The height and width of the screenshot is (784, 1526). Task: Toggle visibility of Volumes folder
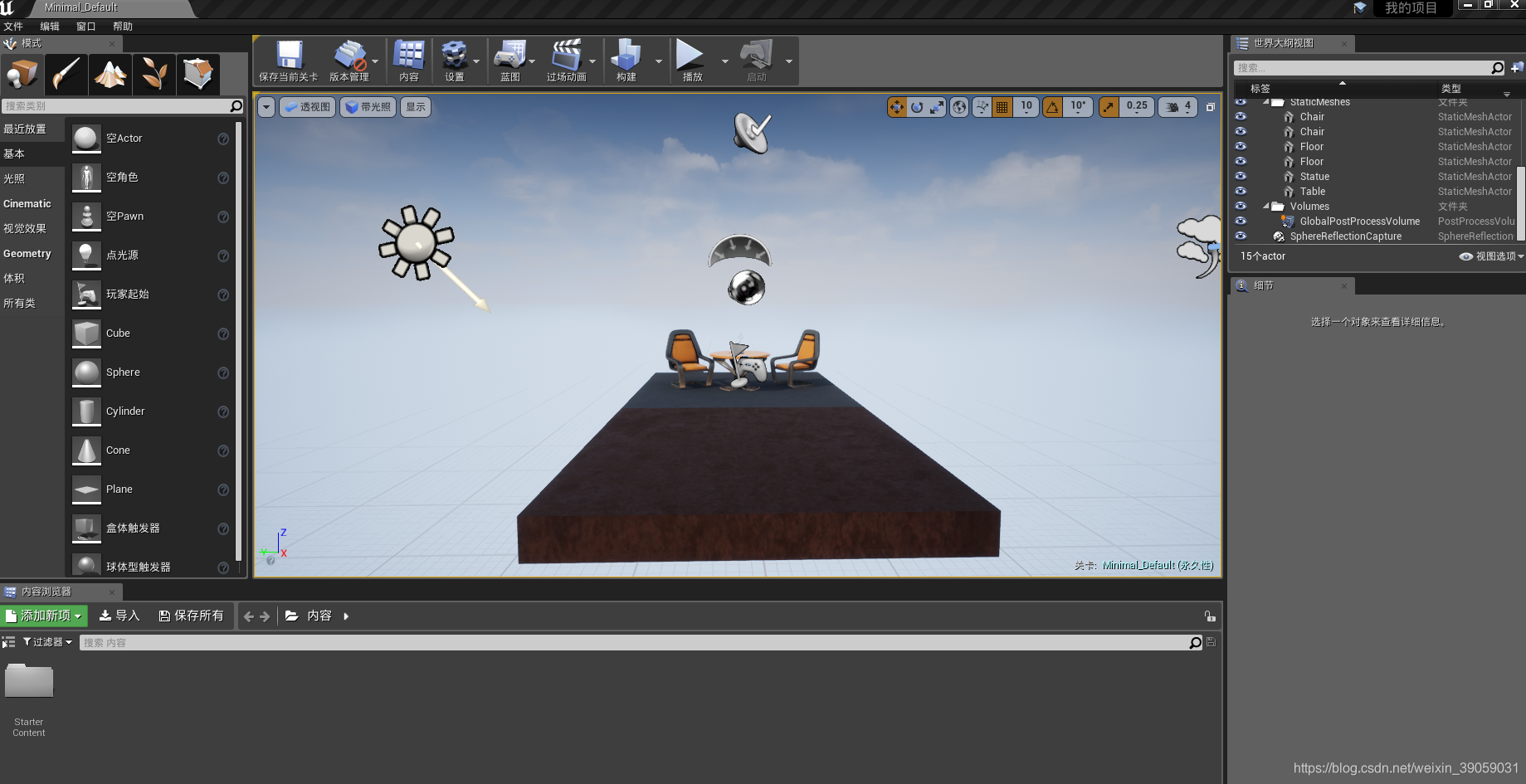click(1241, 207)
